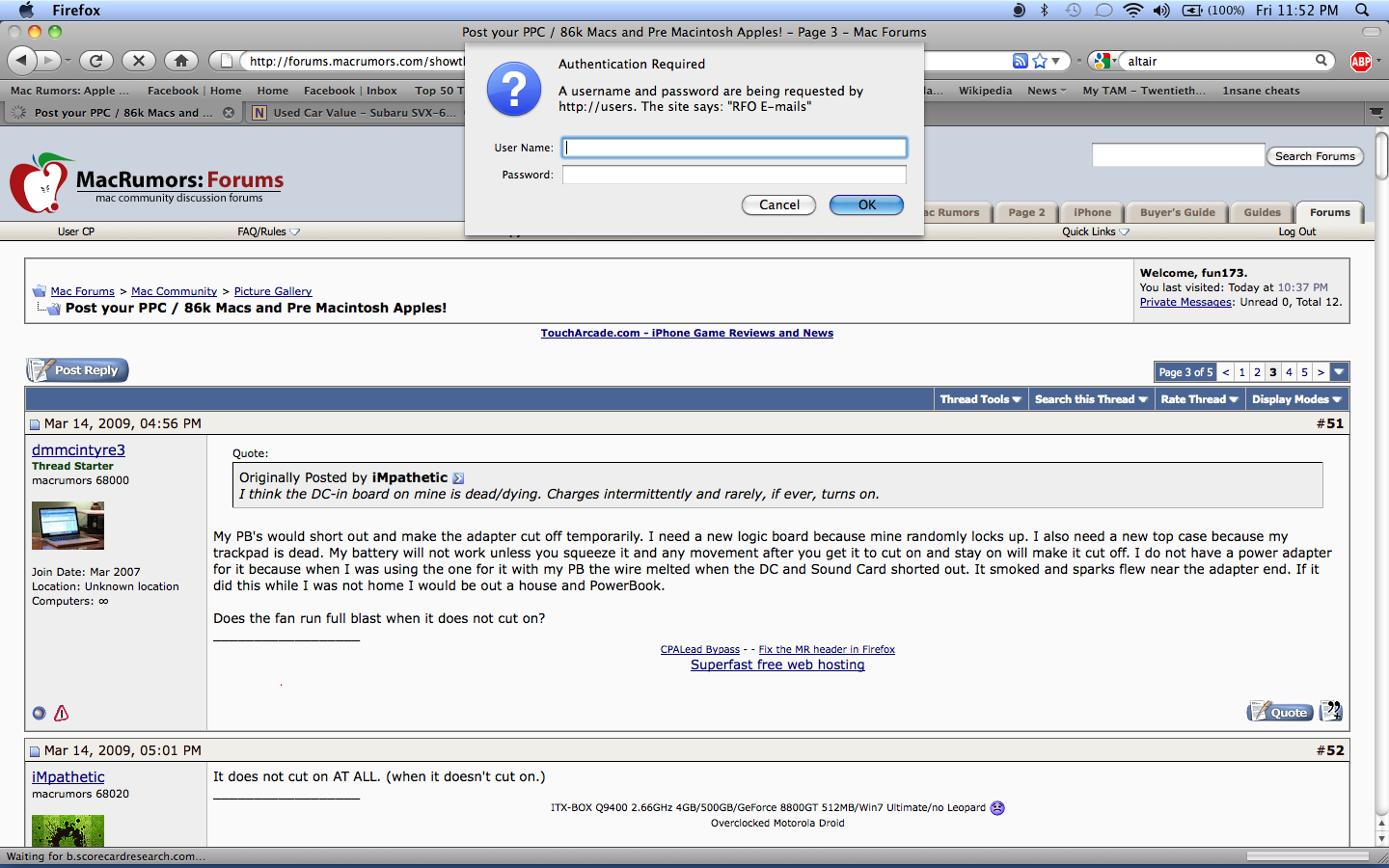
Task: Reload the page with the refresh icon
Action: pyautogui.click(x=95, y=61)
